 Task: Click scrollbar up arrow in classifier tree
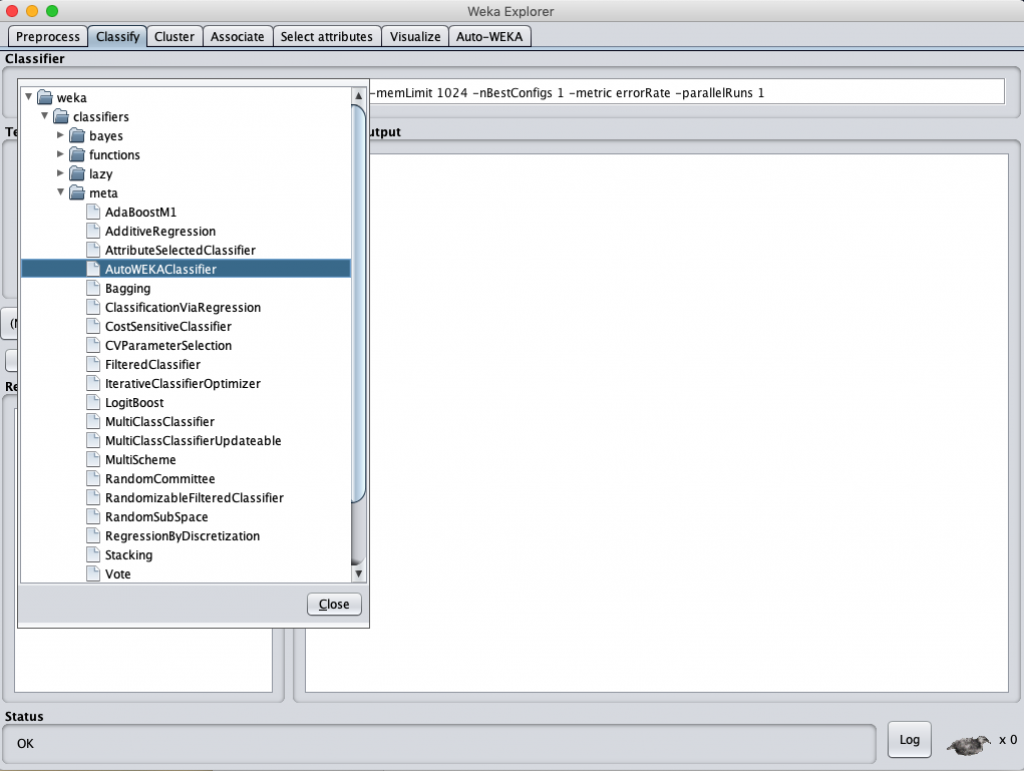coord(358,95)
